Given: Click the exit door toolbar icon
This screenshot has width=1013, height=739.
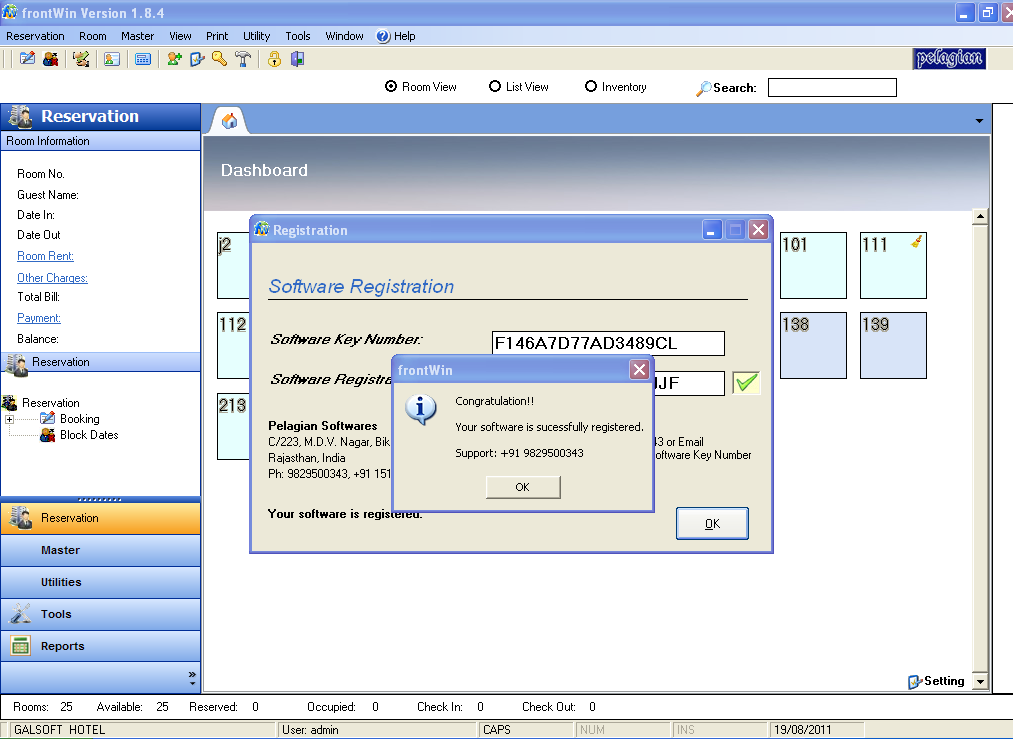Looking at the screenshot, I should tap(297, 59).
